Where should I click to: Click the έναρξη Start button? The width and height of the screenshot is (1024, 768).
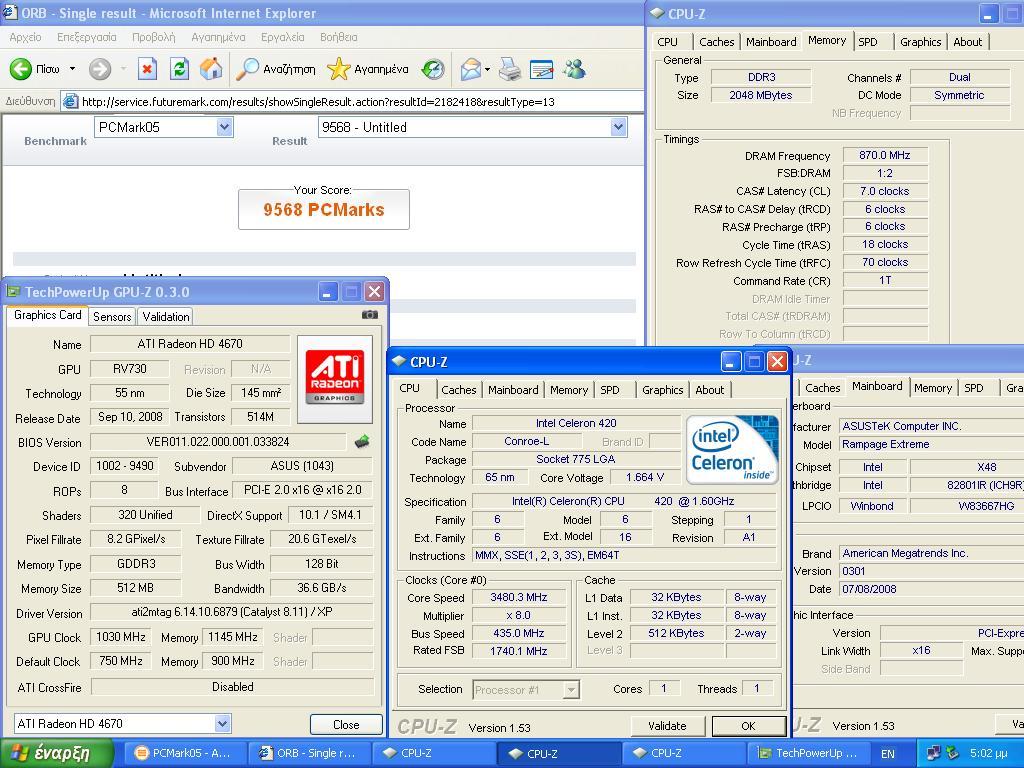pyautogui.click(x=56, y=753)
